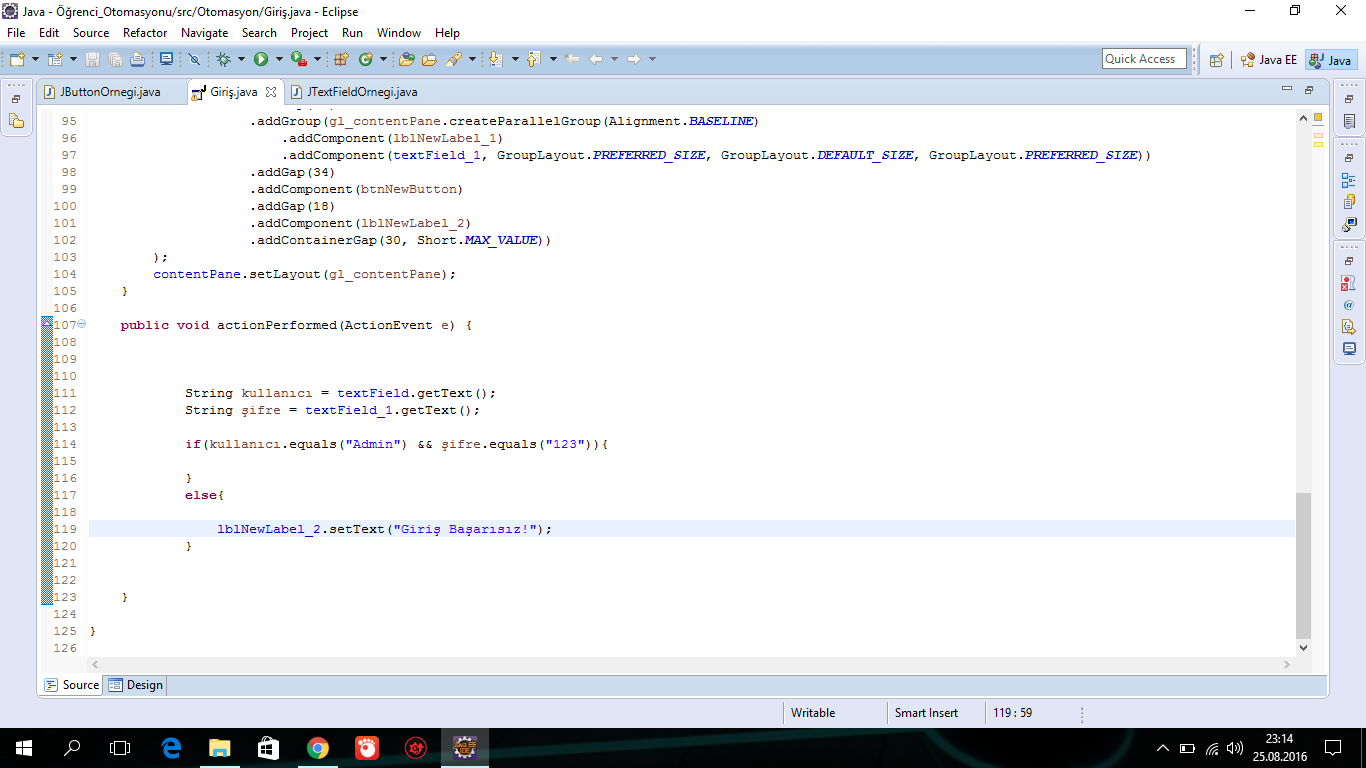This screenshot has width=1366, height=768.
Task: Show the Task List side icon
Action: point(1349,122)
